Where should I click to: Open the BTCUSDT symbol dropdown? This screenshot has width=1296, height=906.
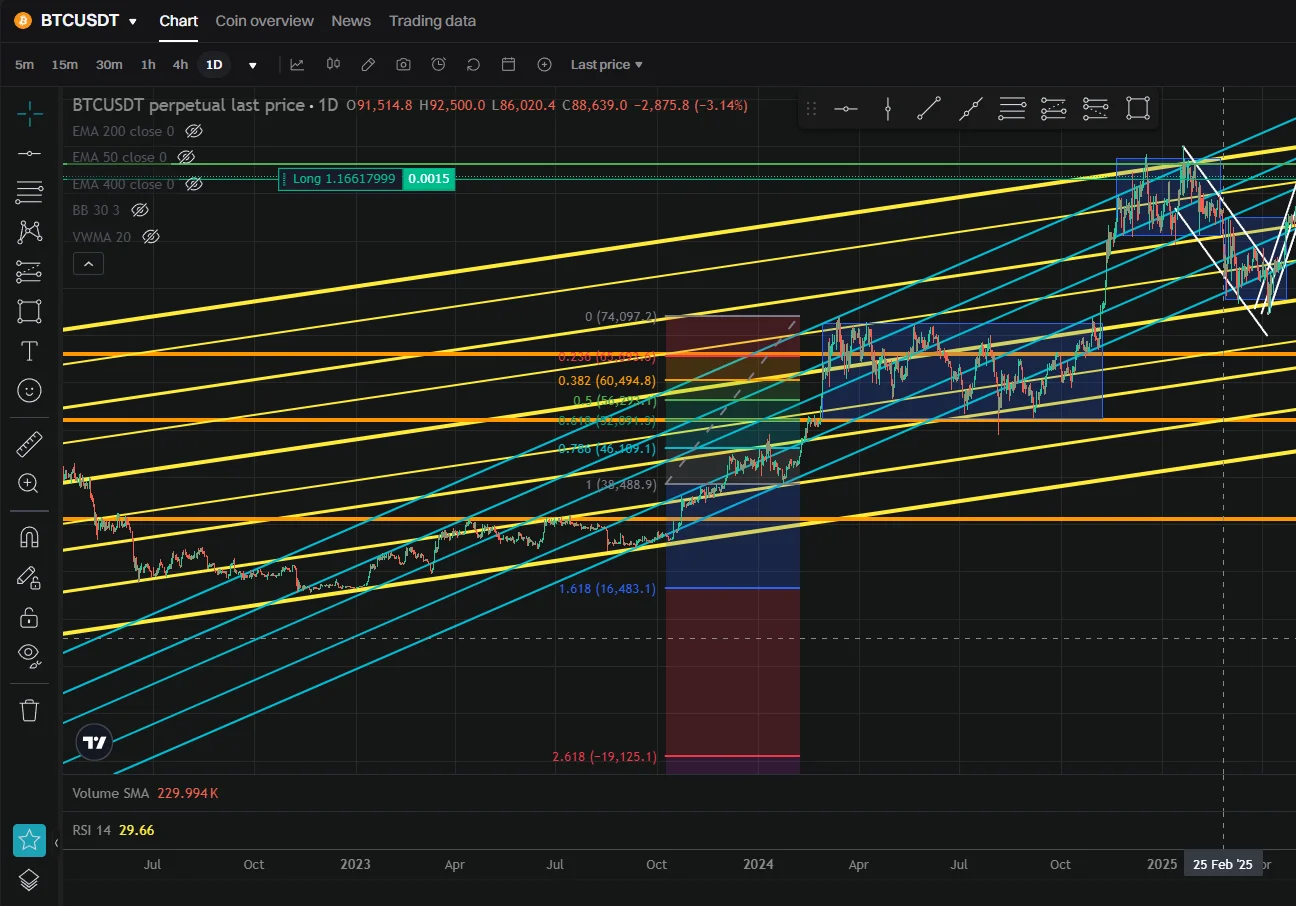tap(133, 21)
